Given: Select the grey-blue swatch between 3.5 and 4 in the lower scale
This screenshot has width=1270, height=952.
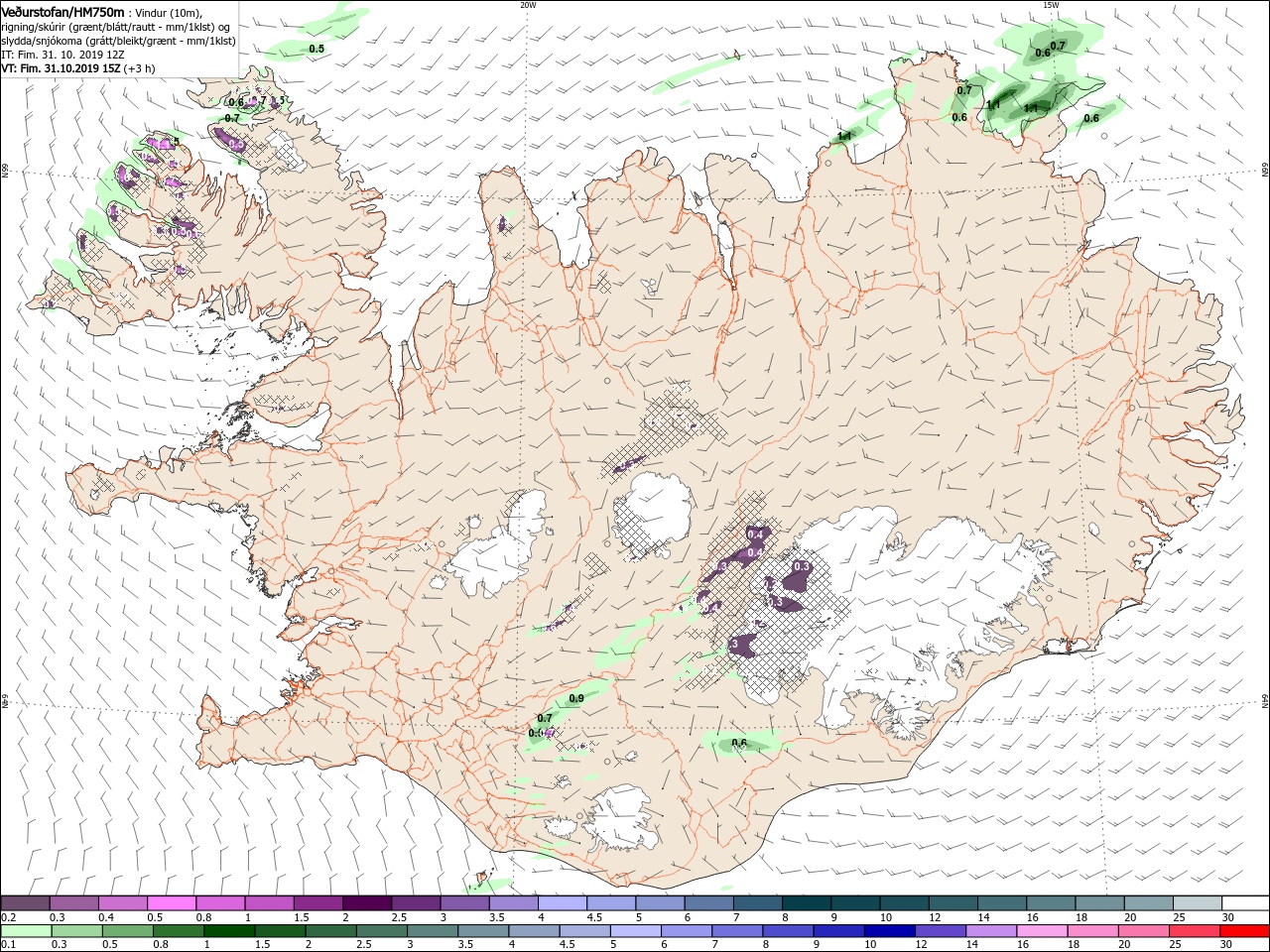Looking at the screenshot, I should [x=482, y=931].
